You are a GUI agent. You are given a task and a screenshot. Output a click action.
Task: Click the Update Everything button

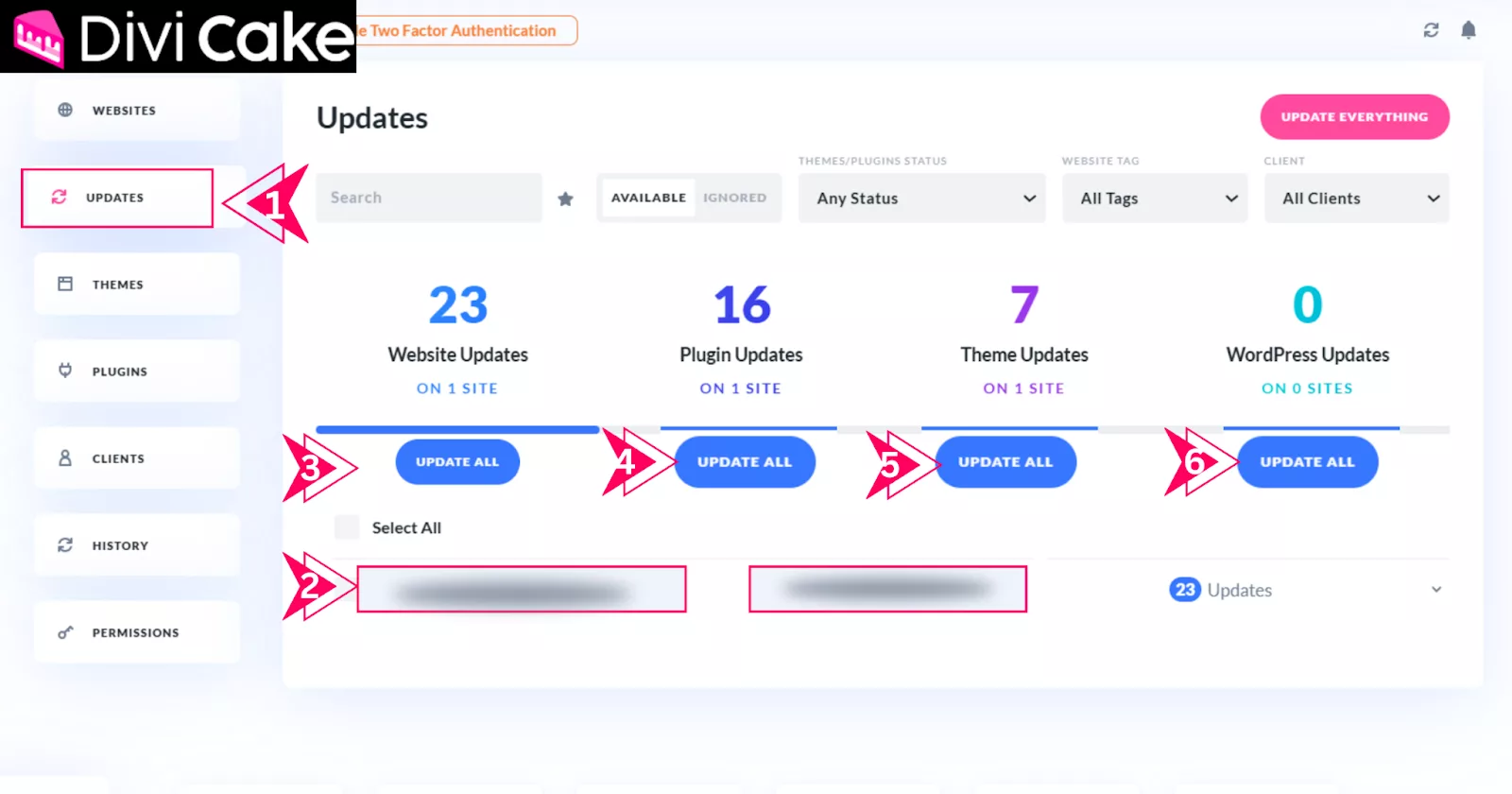[1354, 116]
